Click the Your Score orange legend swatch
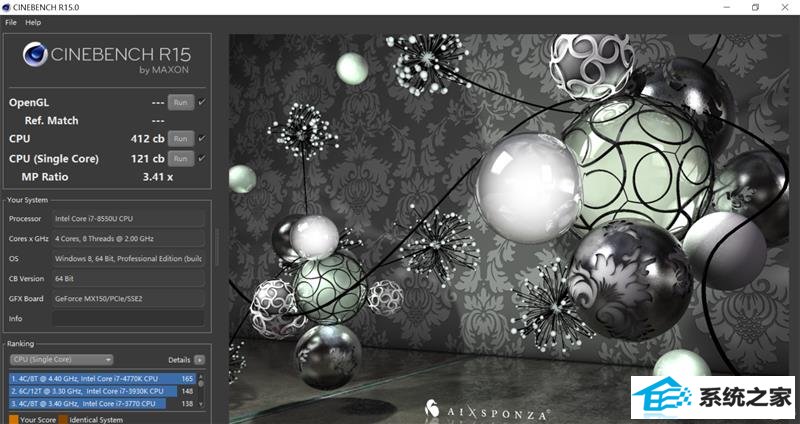 pyautogui.click(x=14, y=419)
